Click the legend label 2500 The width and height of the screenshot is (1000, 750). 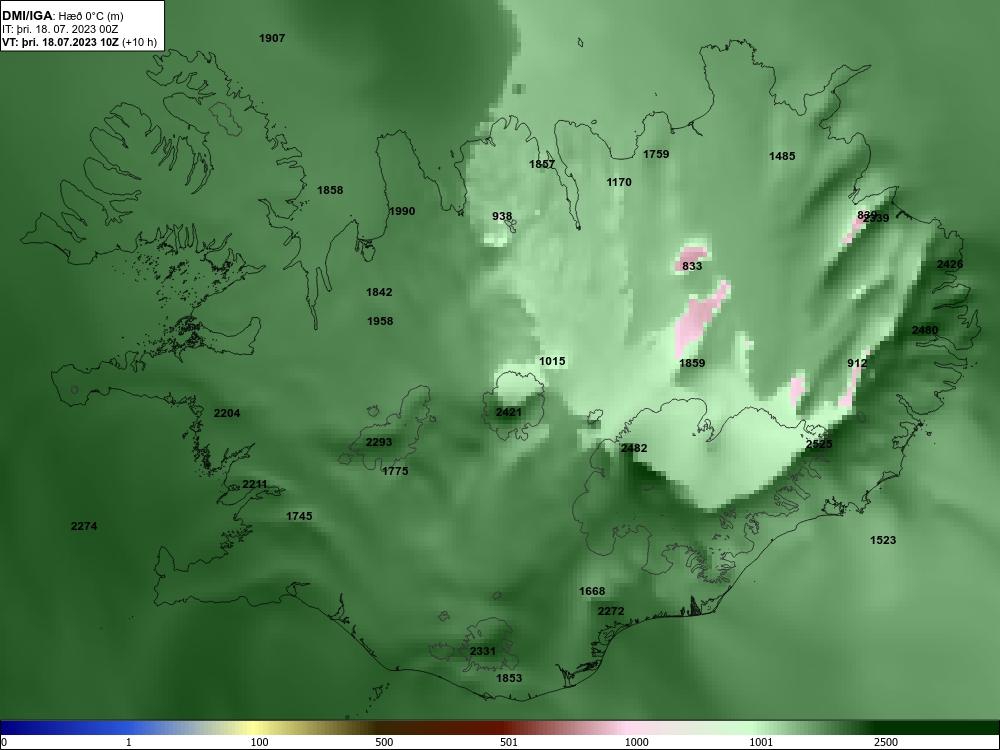coord(886,742)
